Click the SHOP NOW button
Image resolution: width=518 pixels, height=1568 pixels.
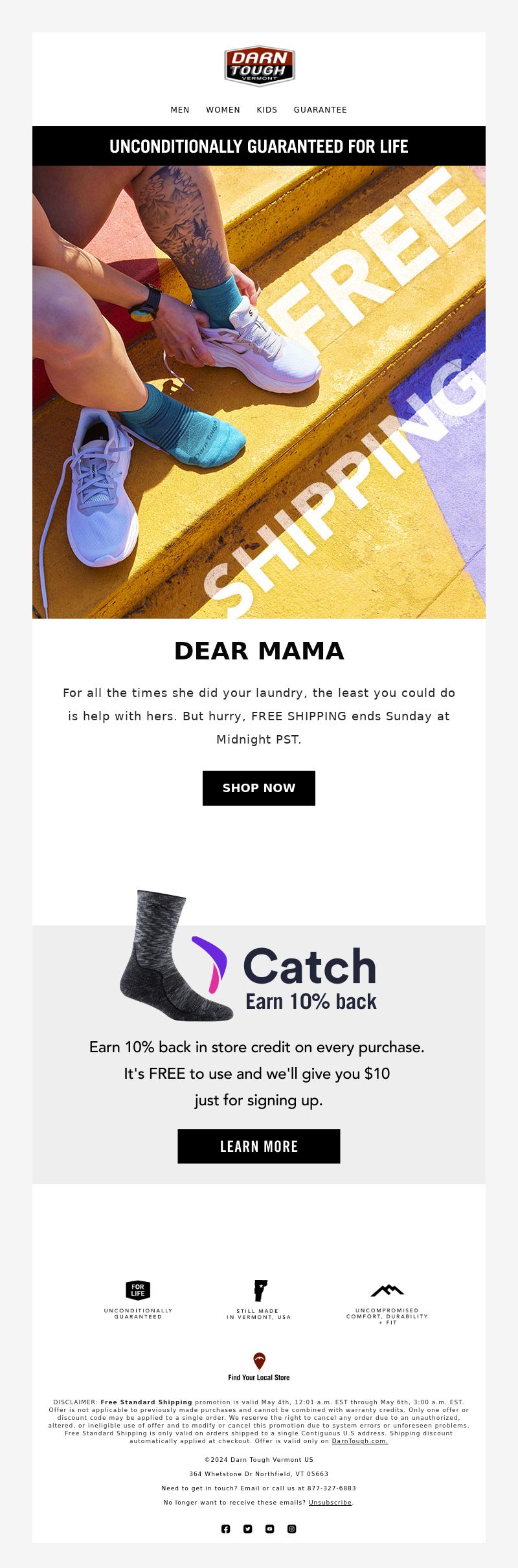pos(259,788)
